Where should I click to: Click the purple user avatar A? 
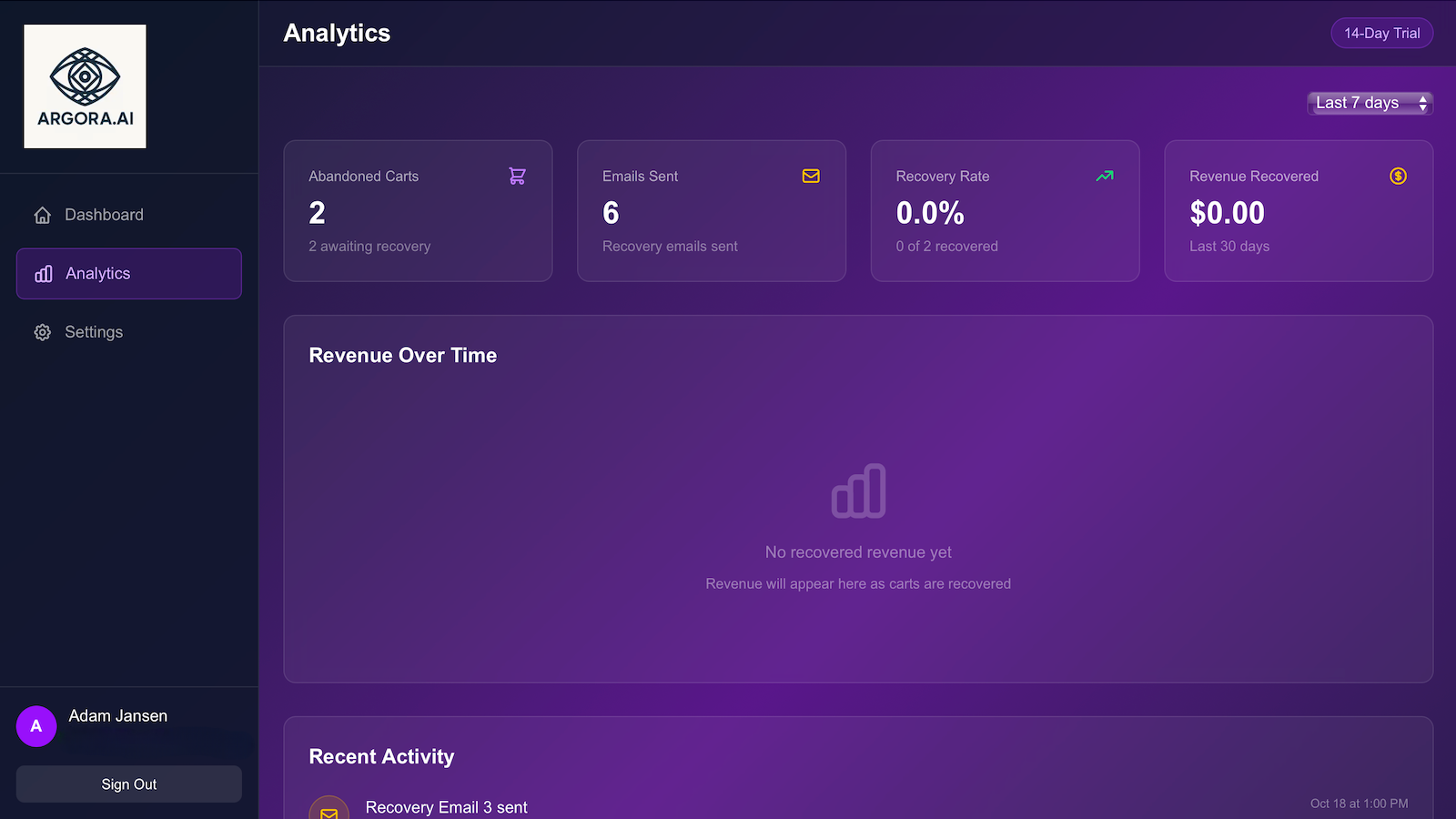coord(36,726)
